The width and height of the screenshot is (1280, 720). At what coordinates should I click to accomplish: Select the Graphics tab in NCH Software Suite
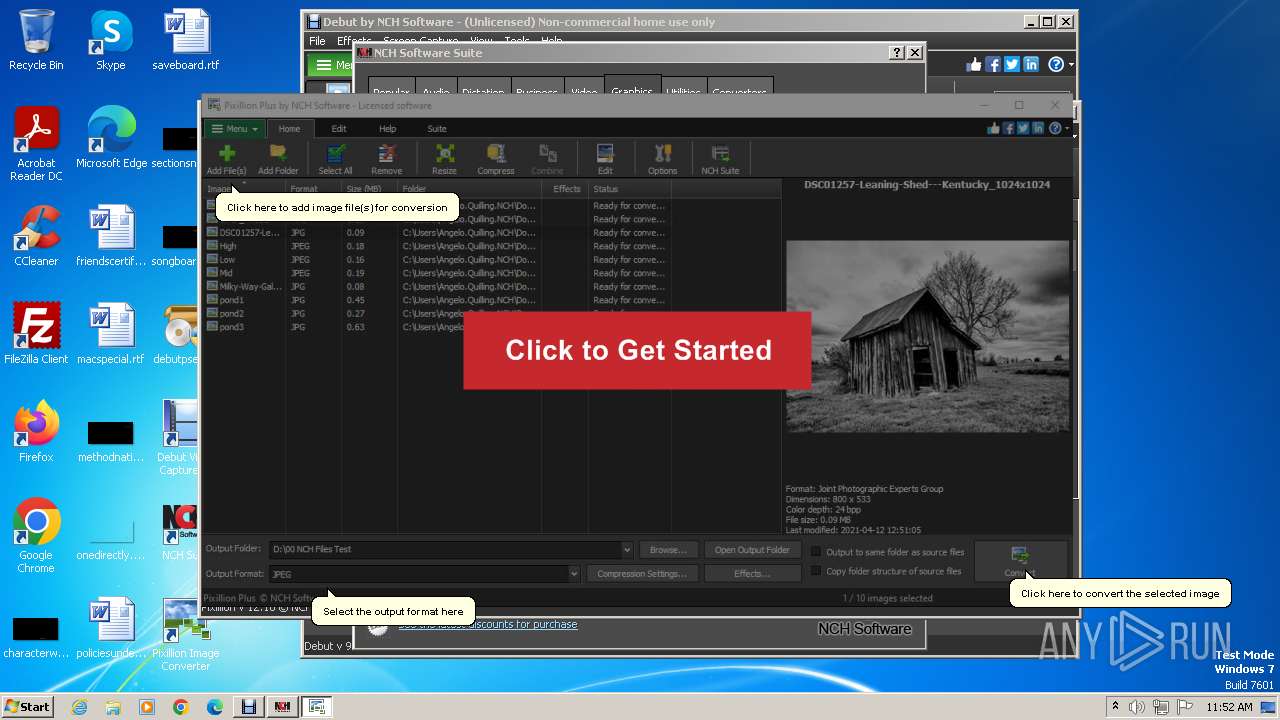click(632, 88)
